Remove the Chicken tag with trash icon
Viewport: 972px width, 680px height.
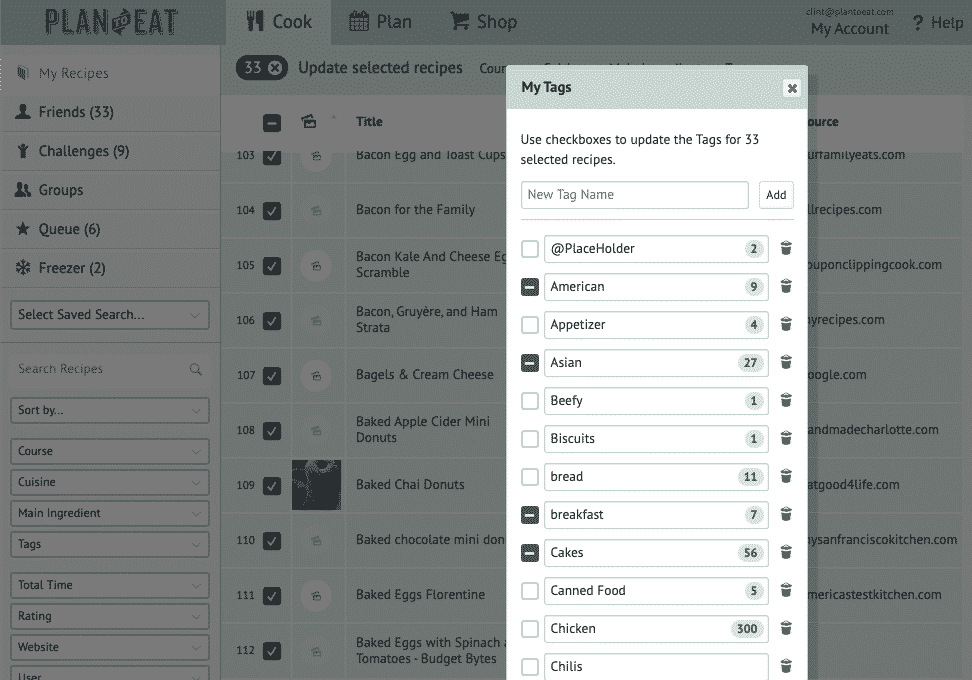point(786,629)
